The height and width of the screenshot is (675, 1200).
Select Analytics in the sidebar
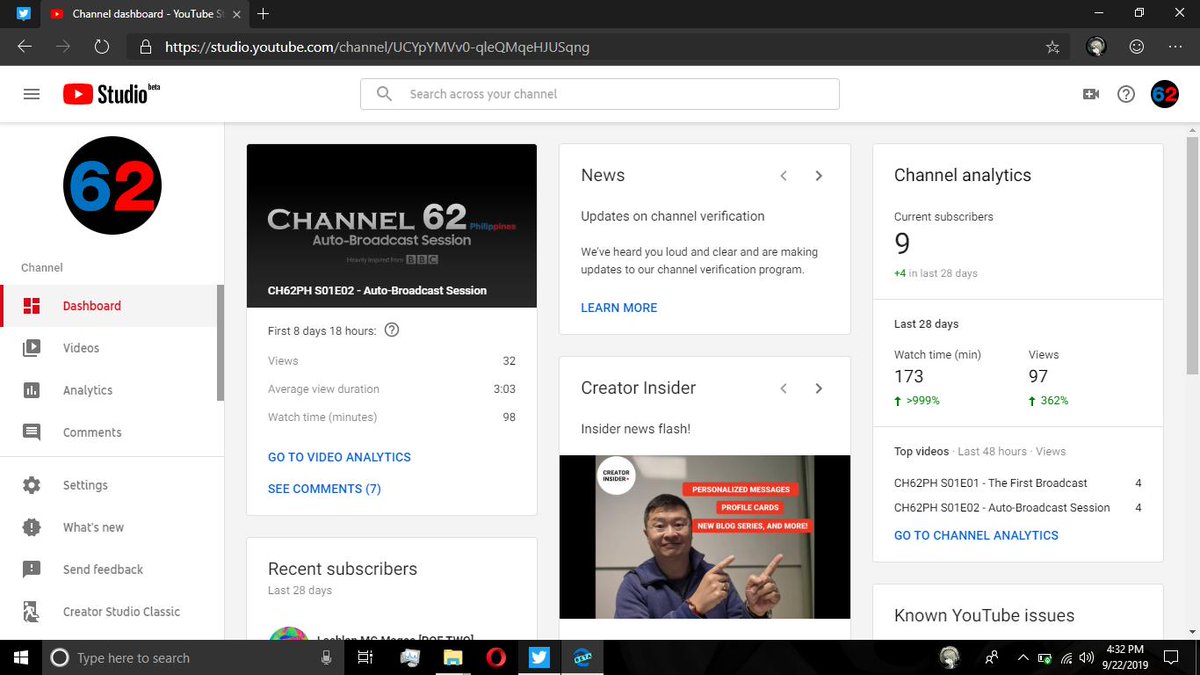click(108, 390)
